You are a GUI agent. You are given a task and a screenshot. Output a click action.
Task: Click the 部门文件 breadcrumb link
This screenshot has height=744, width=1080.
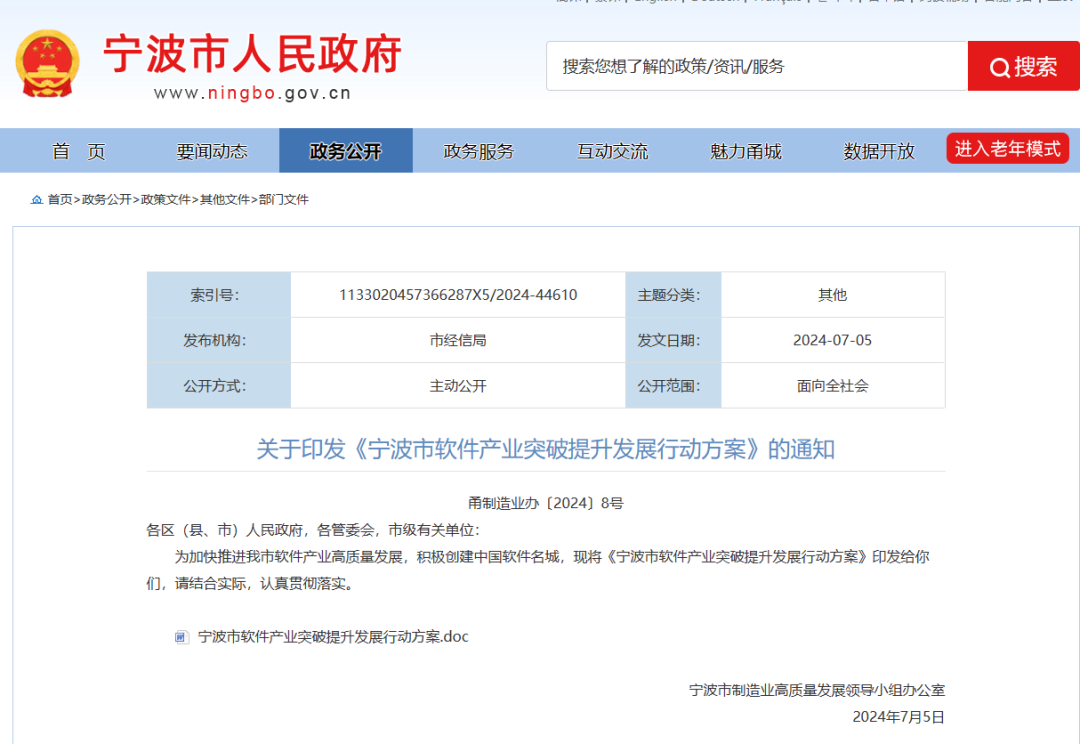(284, 200)
